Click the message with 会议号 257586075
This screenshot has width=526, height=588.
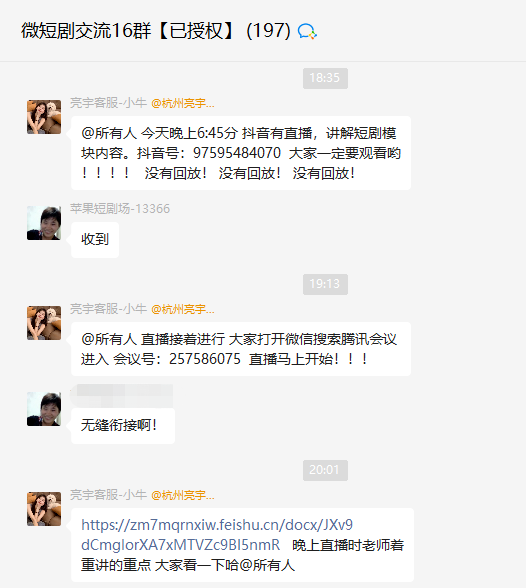(x=241, y=349)
